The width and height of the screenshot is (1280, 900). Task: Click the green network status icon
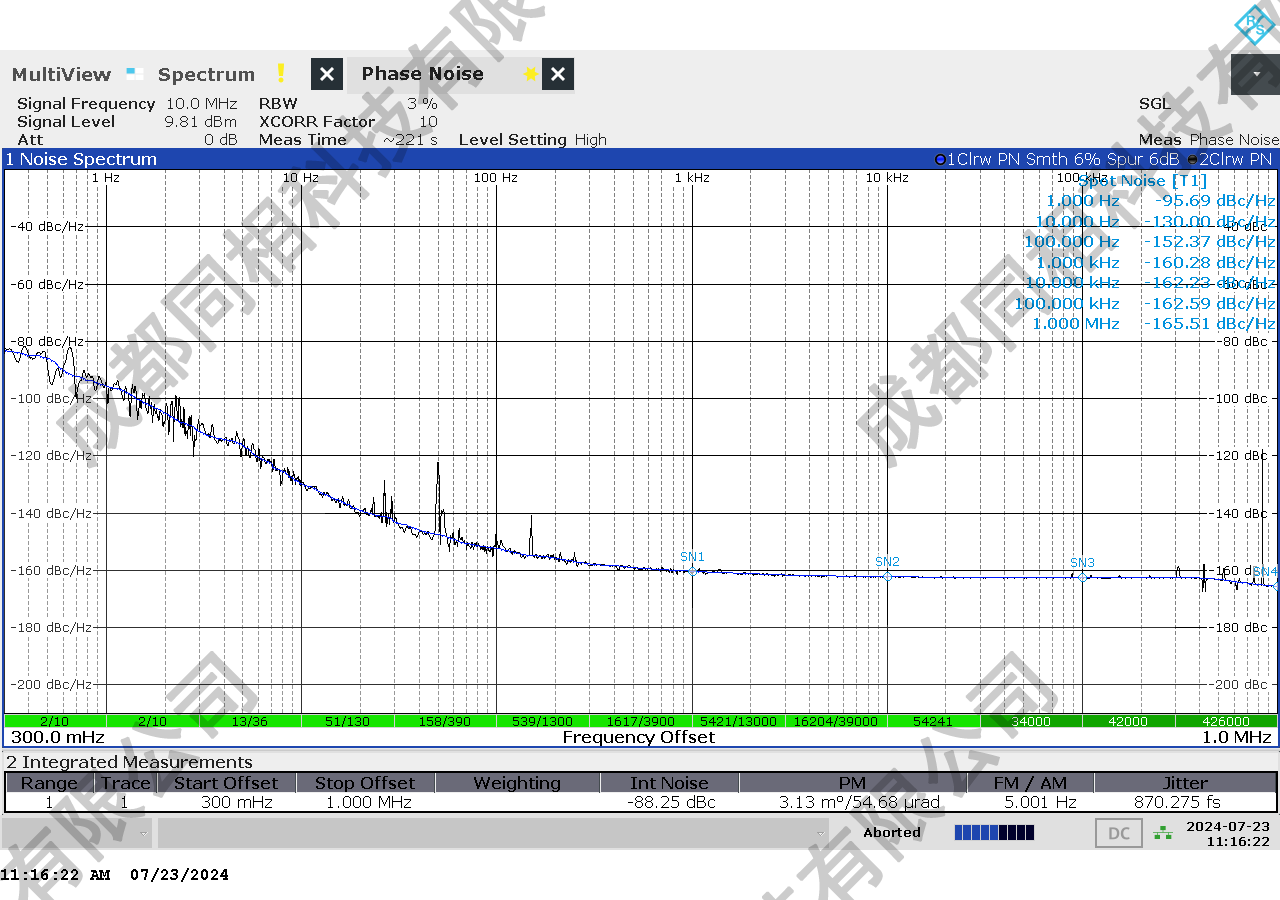click(x=1163, y=832)
